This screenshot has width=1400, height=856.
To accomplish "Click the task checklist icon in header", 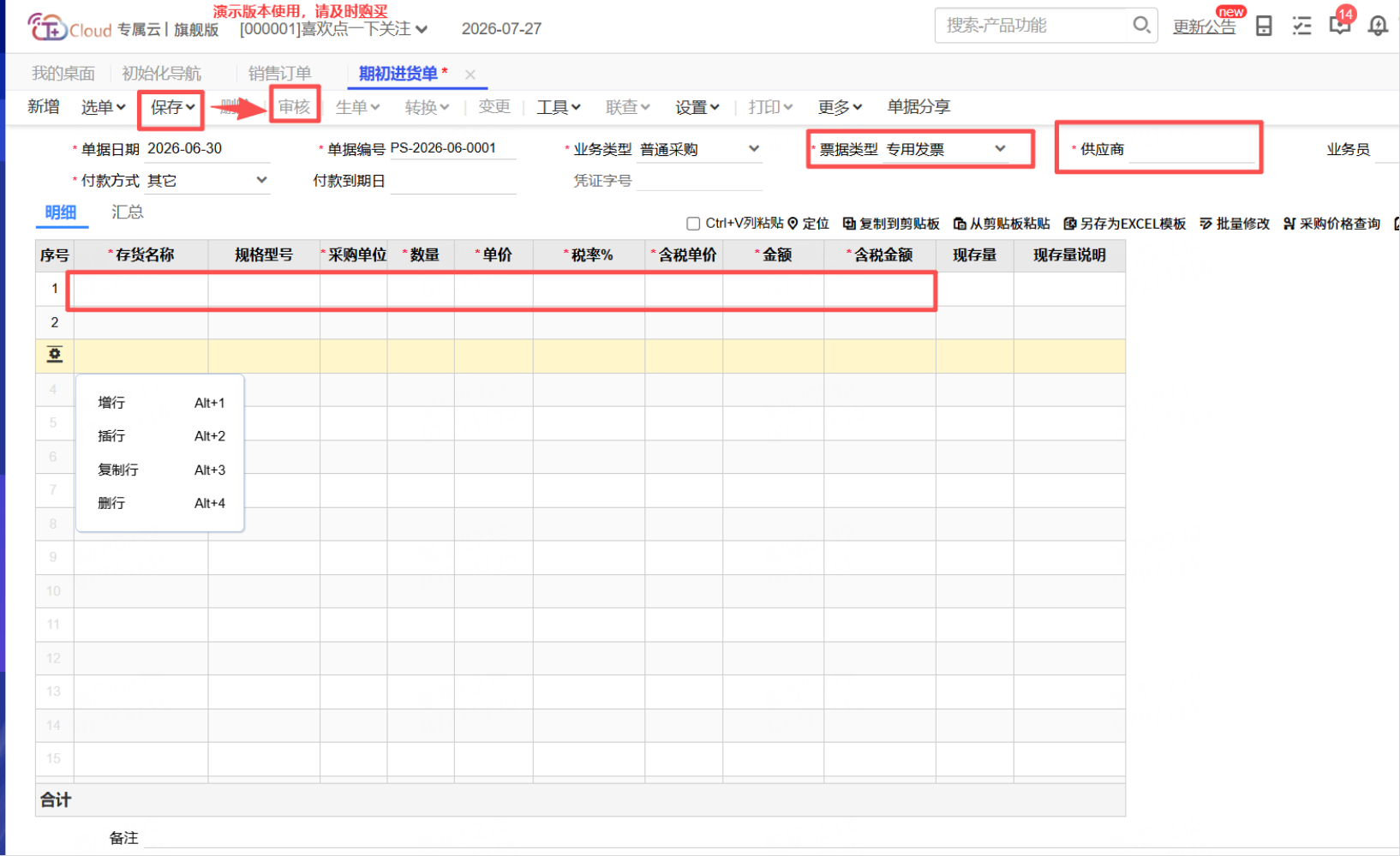I will 1302,26.
